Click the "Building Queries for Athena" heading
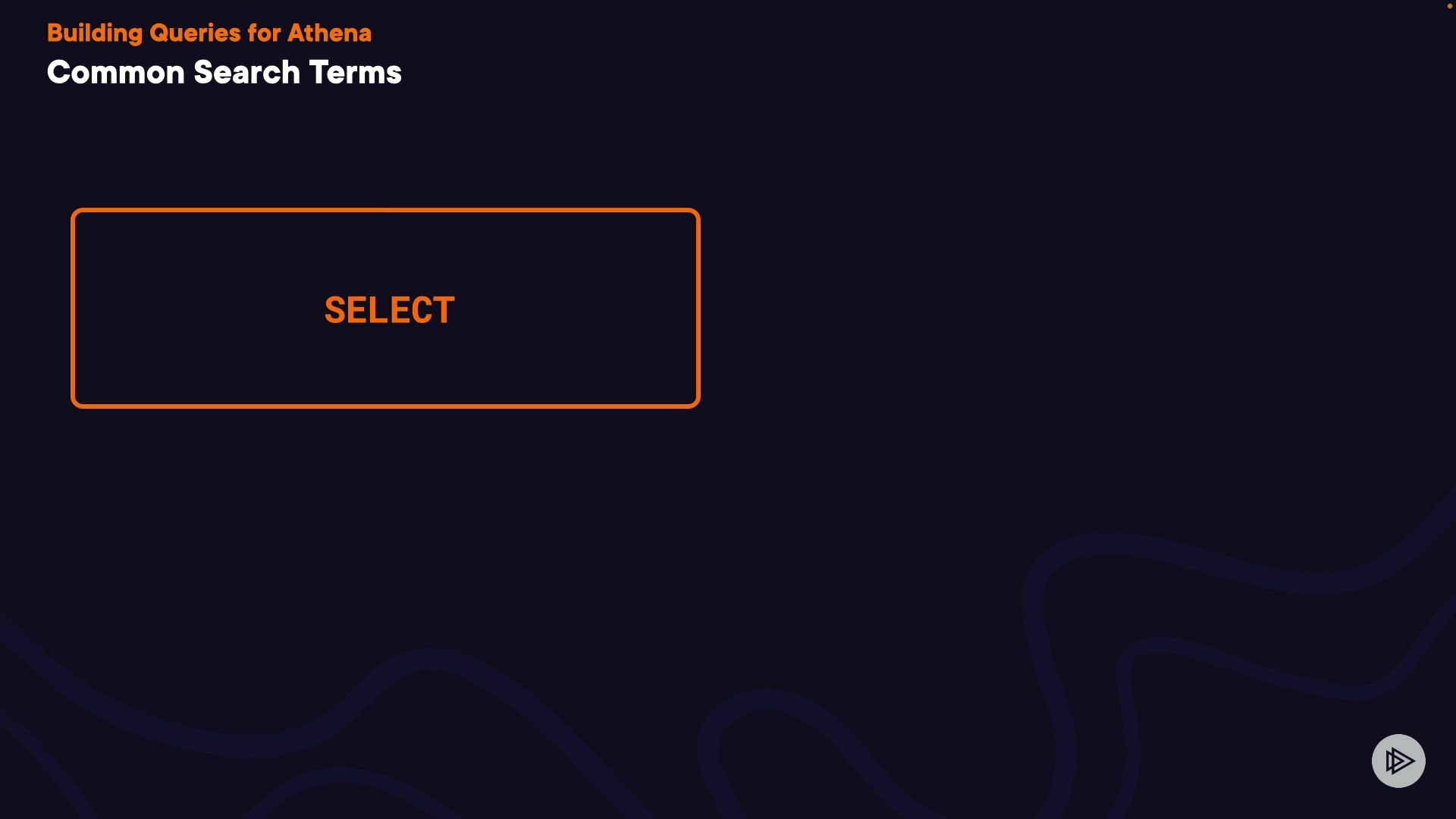This screenshot has height=819, width=1456. tap(209, 33)
